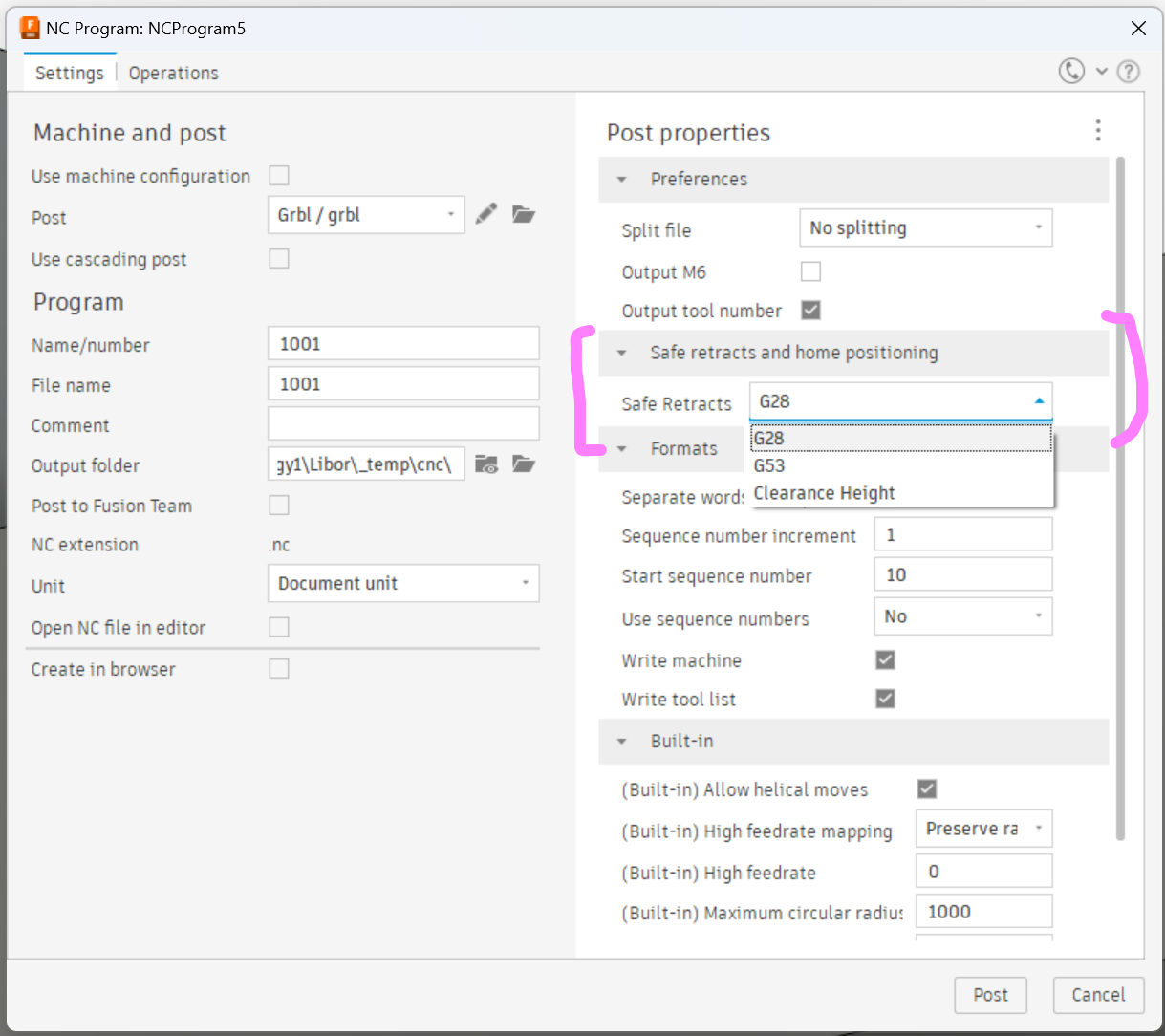Image resolution: width=1165 pixels, height=1036 pixels.
Task: Open post library folder icon beside Post
Action: 523,214
